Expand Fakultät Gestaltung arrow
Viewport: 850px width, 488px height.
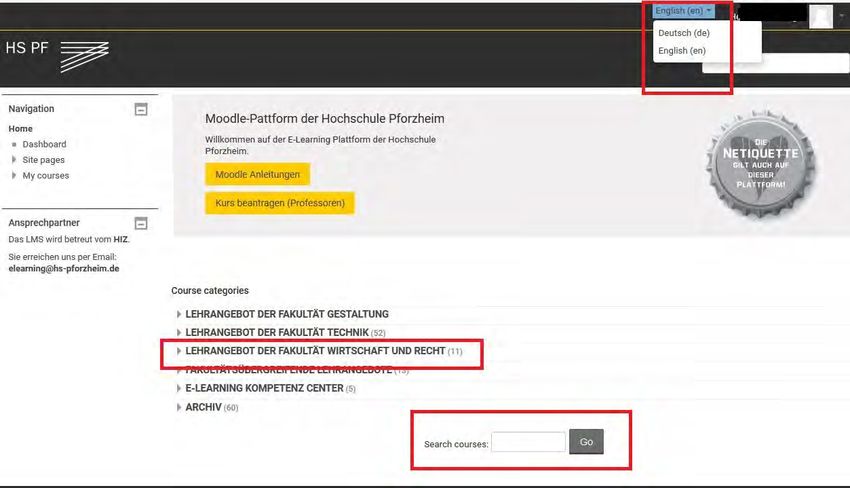(x=179, y=314)
